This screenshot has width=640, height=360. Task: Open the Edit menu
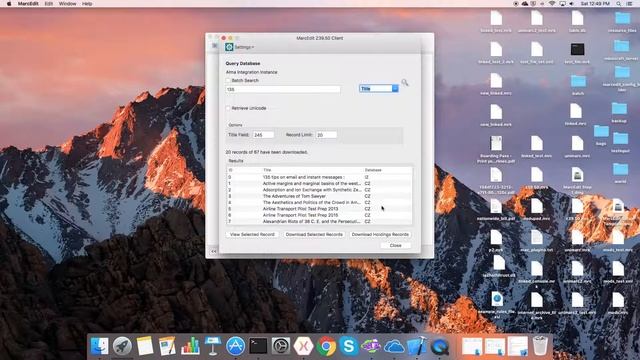[x=49, y=4]
